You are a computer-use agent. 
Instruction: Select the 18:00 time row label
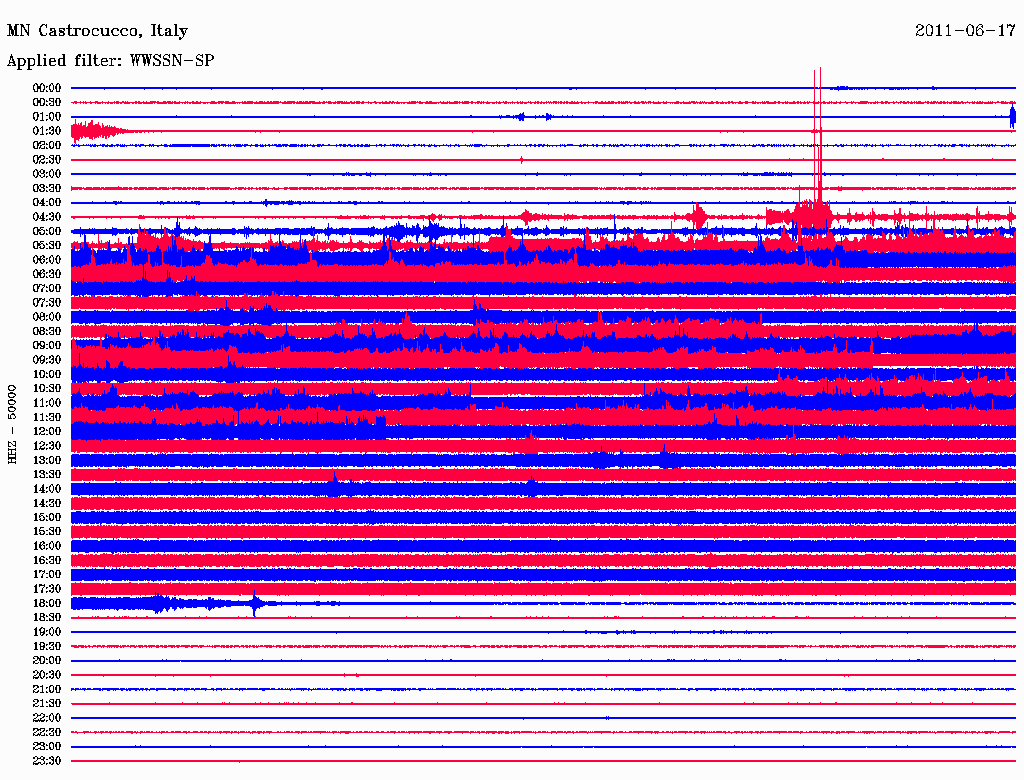47,603
